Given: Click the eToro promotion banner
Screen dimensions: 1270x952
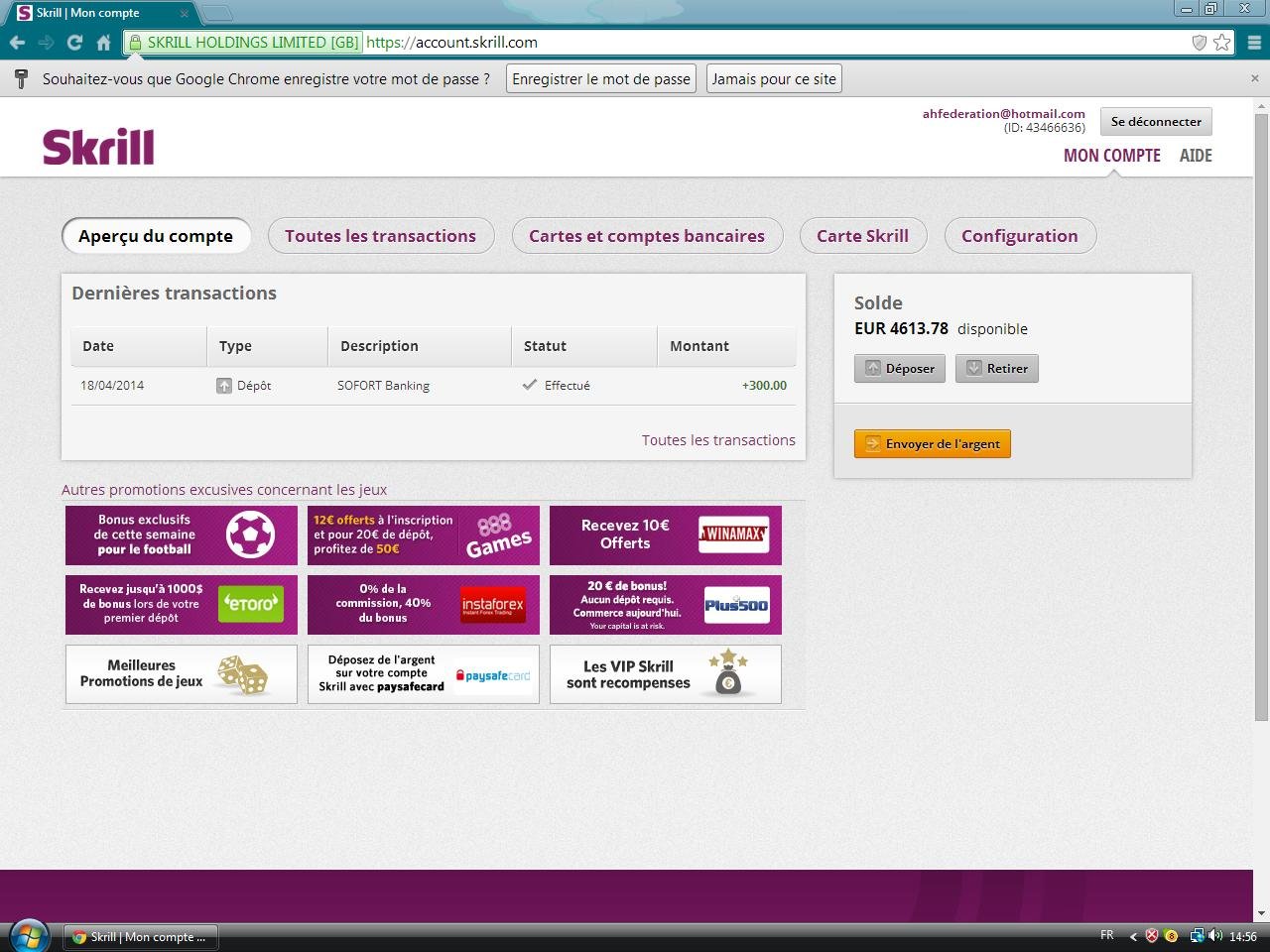Looking at the screenshot, I should 181,604.
